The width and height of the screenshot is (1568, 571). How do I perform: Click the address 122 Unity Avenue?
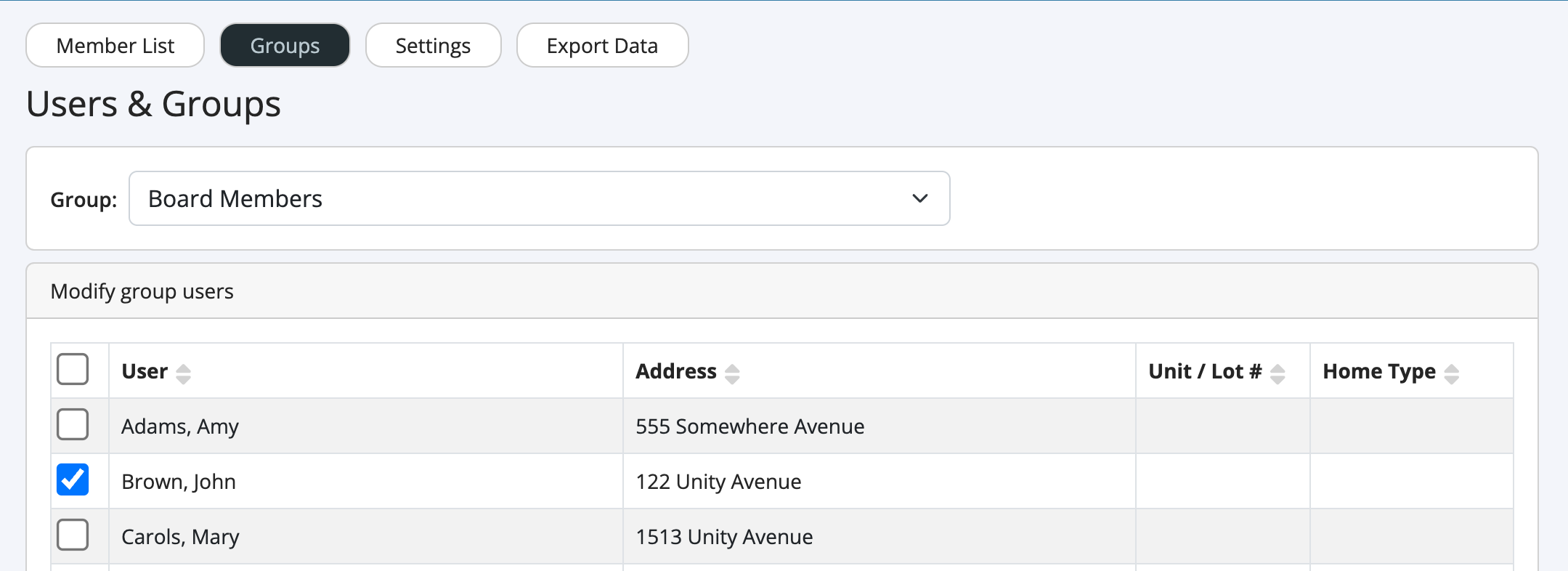[718, 482]
